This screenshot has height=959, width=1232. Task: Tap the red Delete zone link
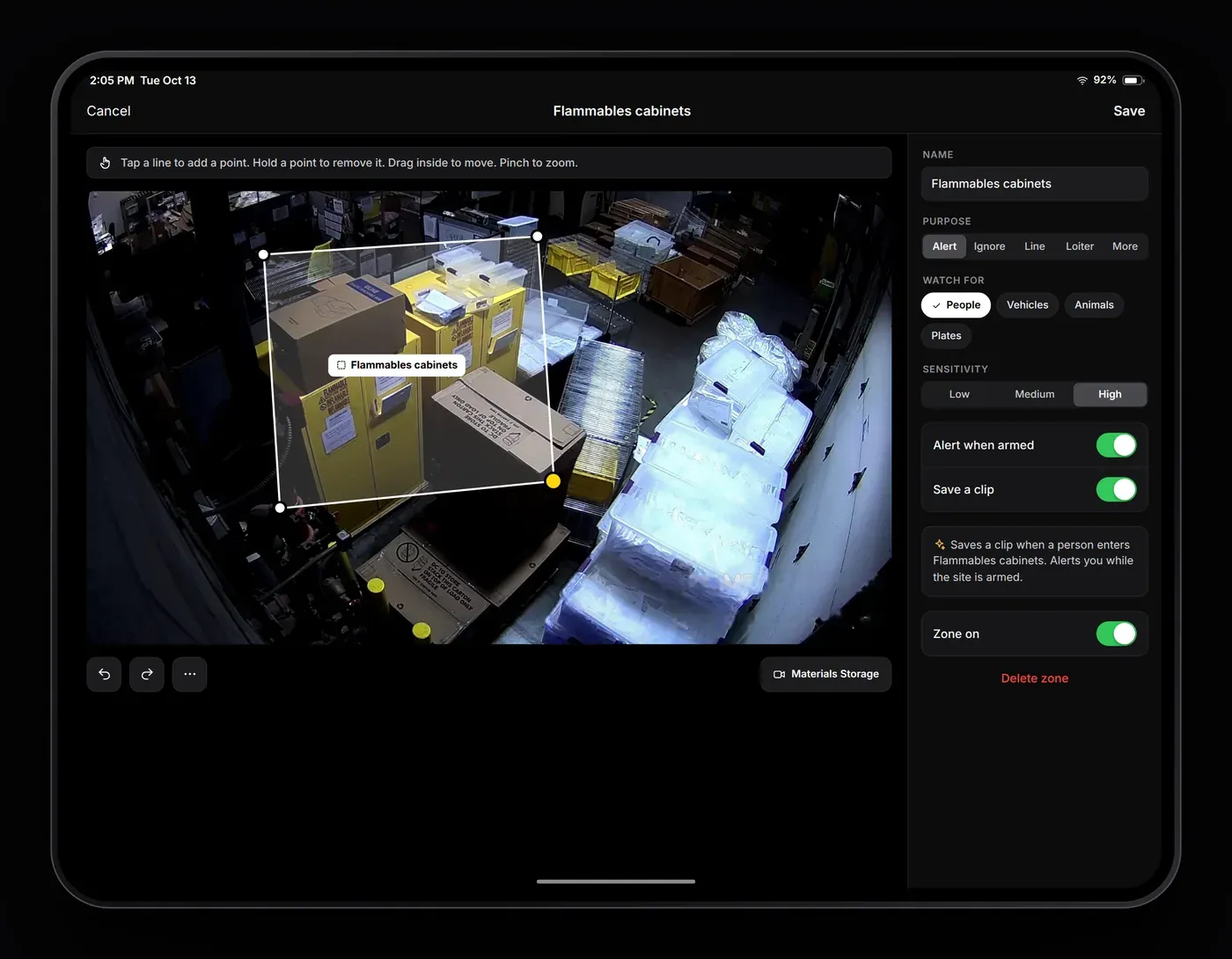tap(1035, 678)
